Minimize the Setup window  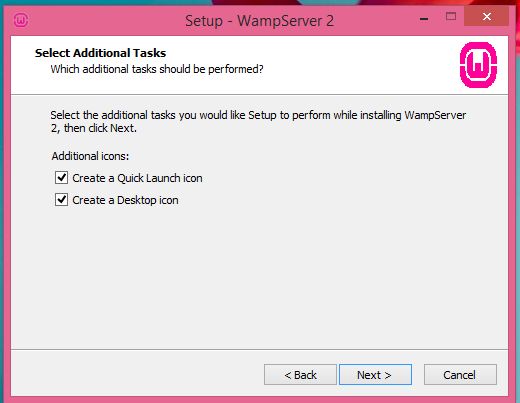pyautogui.click(x=424, y=18)
